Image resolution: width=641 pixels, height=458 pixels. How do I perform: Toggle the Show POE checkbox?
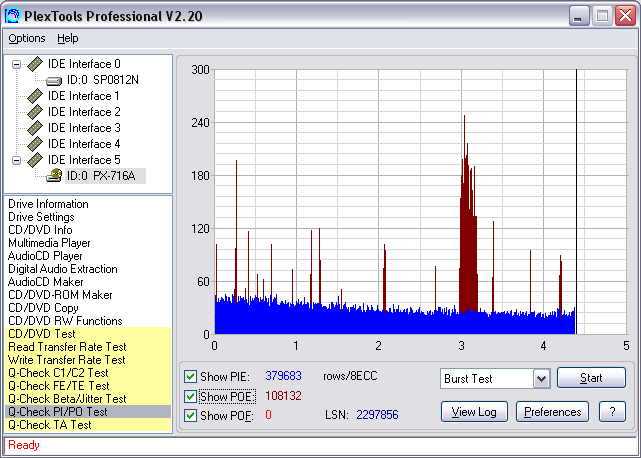(x=190, y=396)
